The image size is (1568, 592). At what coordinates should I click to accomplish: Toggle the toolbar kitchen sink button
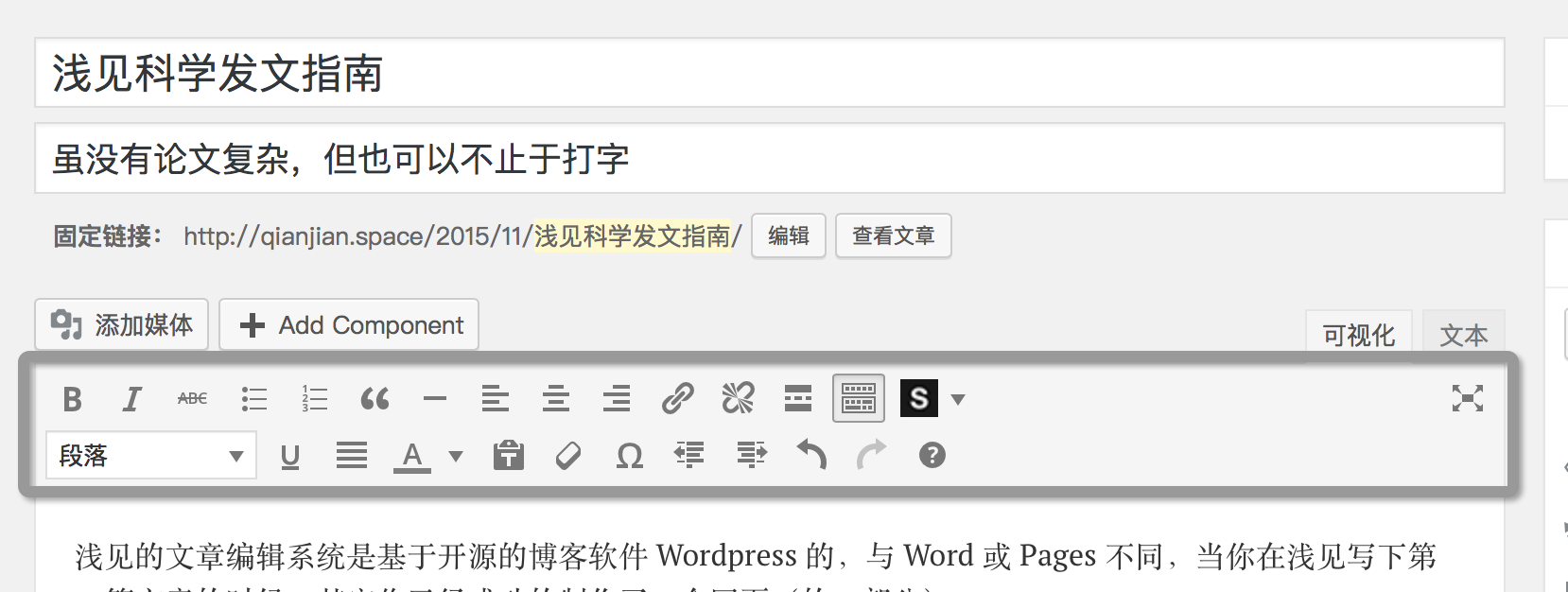[858, 398]
